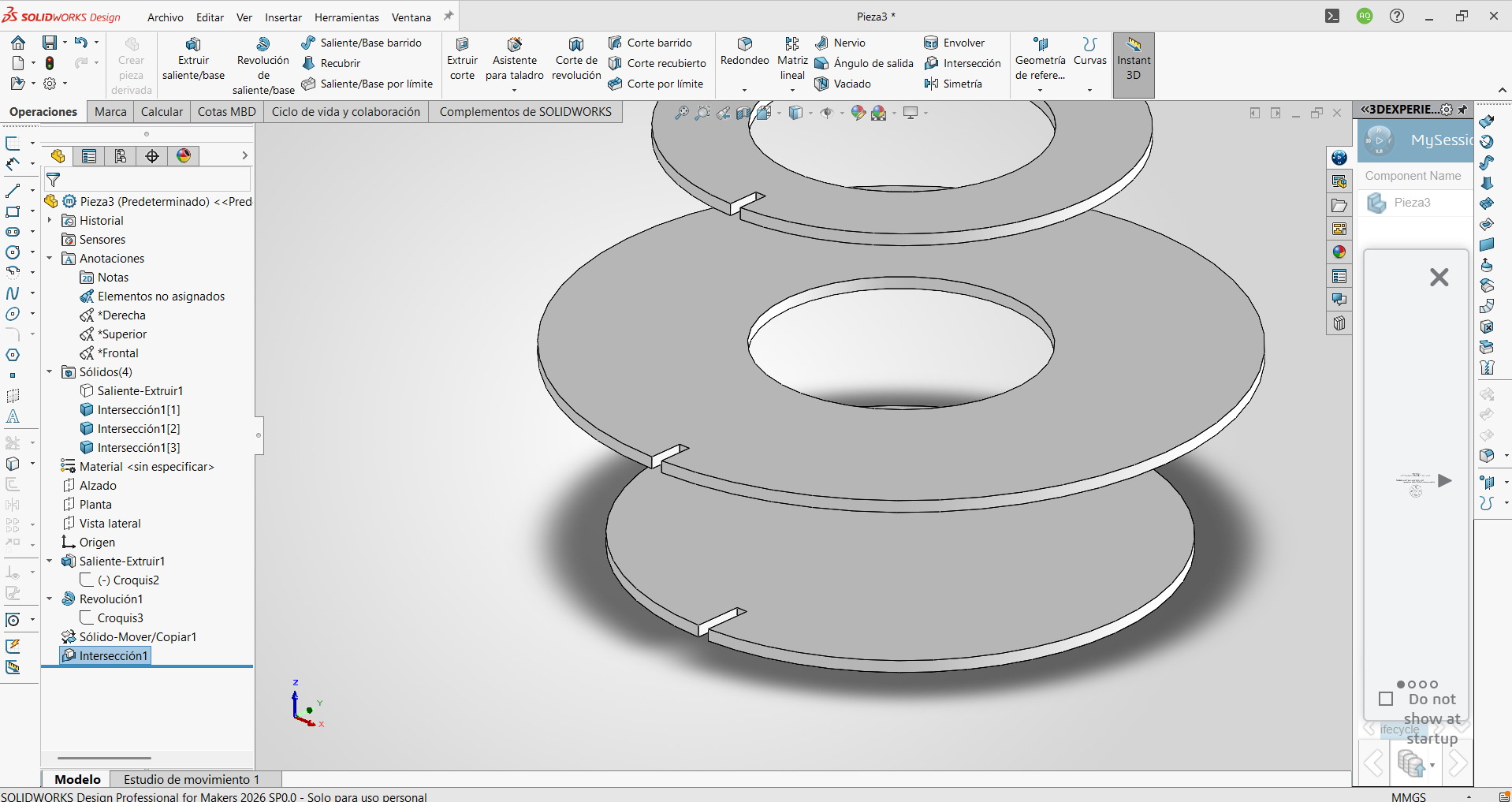Click the home icon in quick toolbar
1512x802 pixels.
(18, 43)
